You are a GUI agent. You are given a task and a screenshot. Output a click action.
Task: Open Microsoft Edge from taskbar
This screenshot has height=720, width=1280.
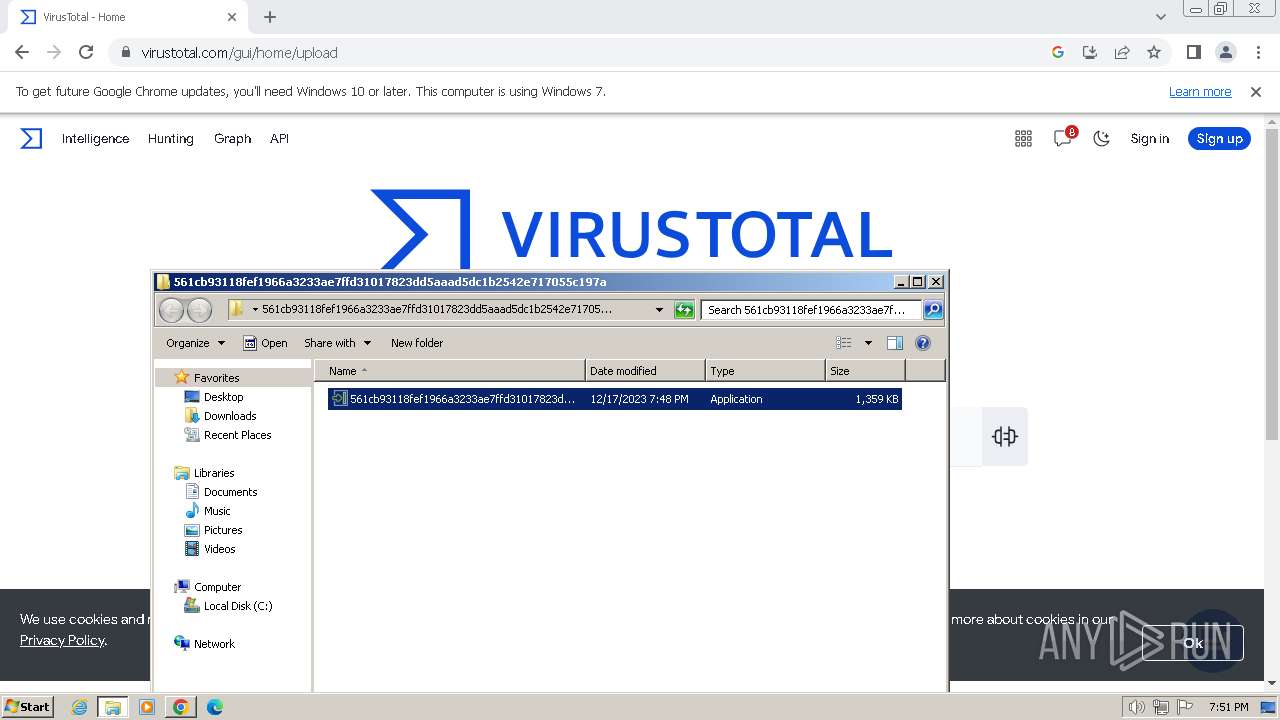tap(214, 707)
